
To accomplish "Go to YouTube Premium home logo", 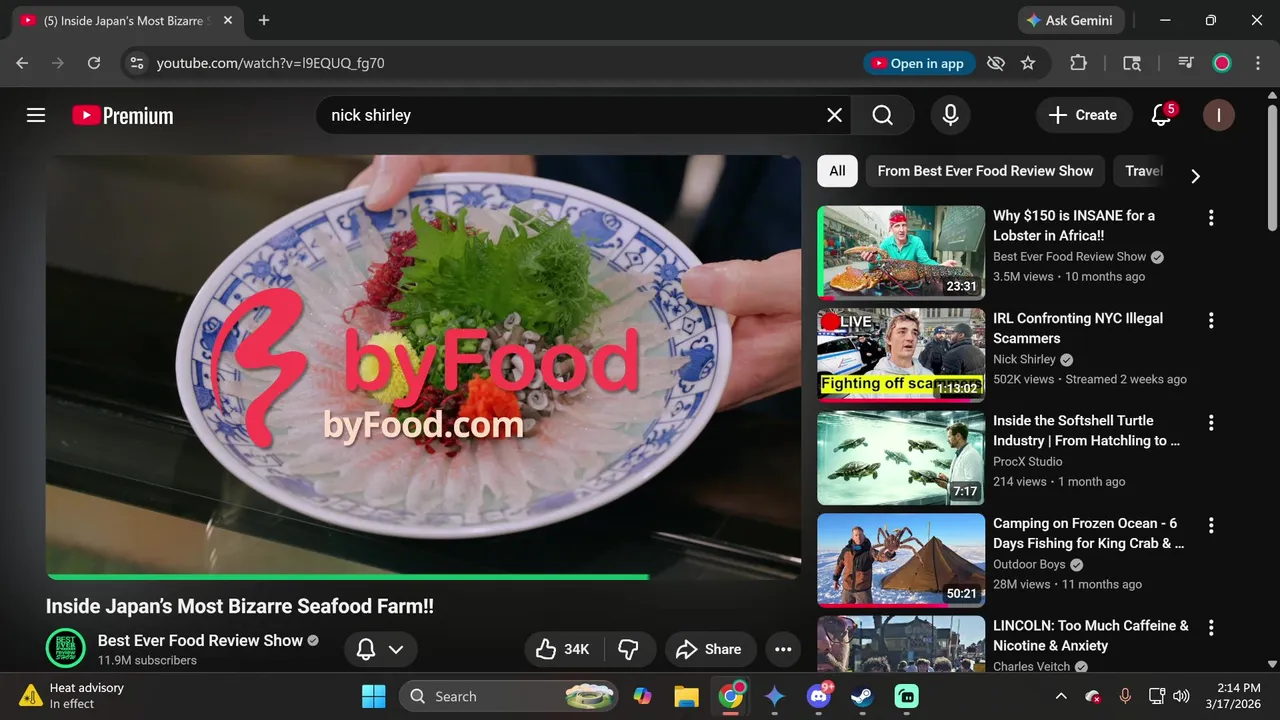I will pyautogui.click(x=122, y=115).
